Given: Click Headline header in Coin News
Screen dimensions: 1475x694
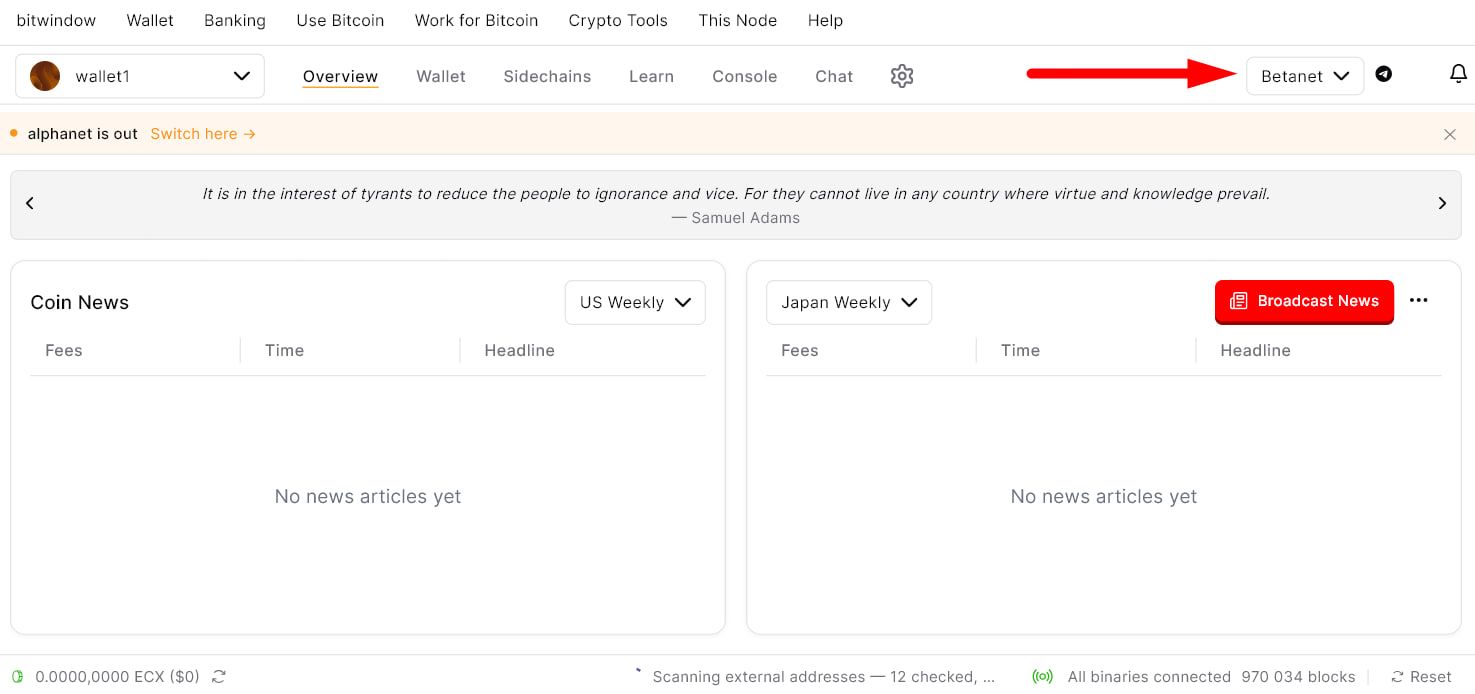Looking at the screenshot, I should tap(519, 350).
